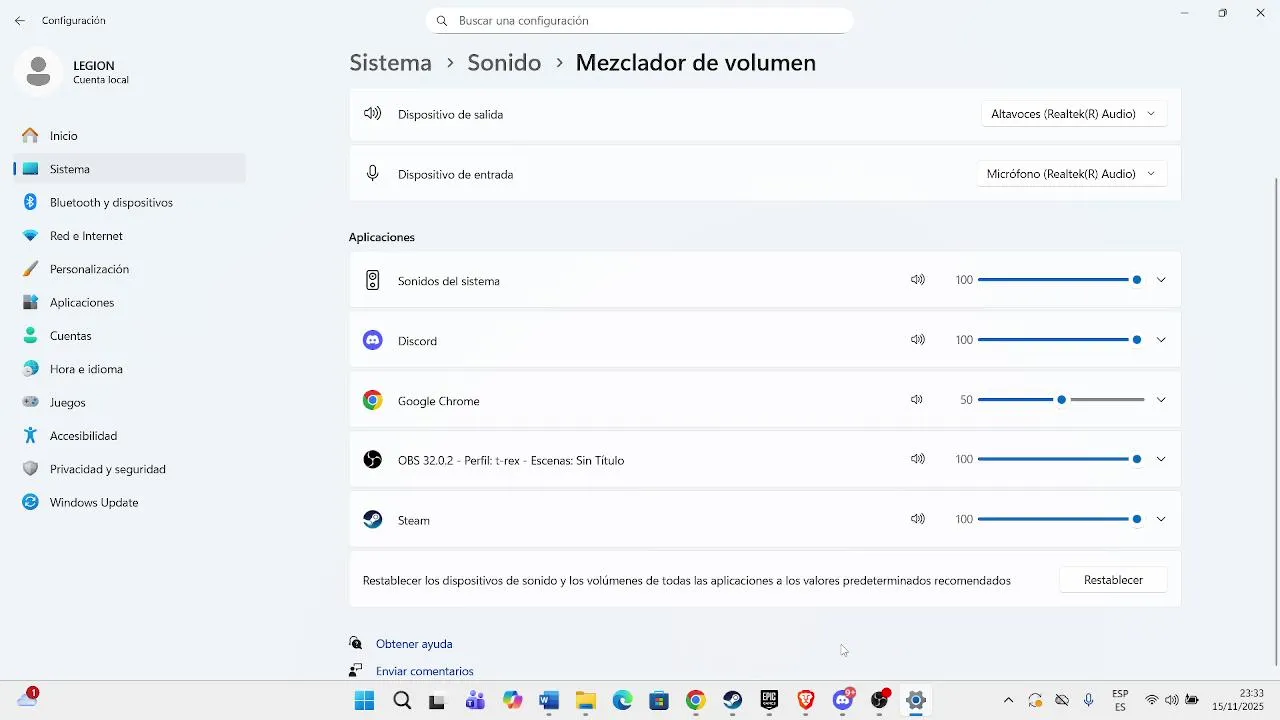Open the Windows Start menu

pyautogui.click(x=364, y=700)
